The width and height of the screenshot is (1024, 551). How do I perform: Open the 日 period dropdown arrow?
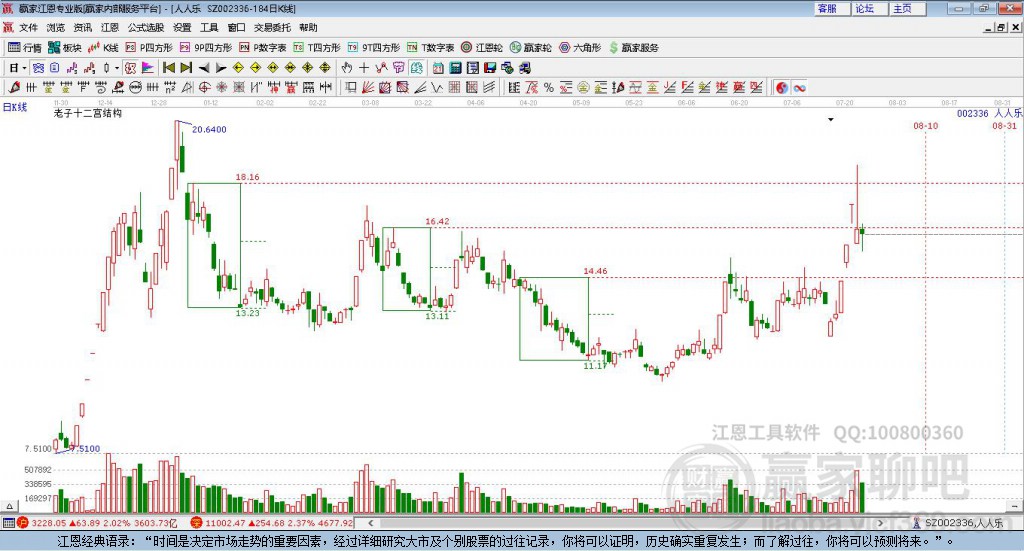(x=24, y=68)
